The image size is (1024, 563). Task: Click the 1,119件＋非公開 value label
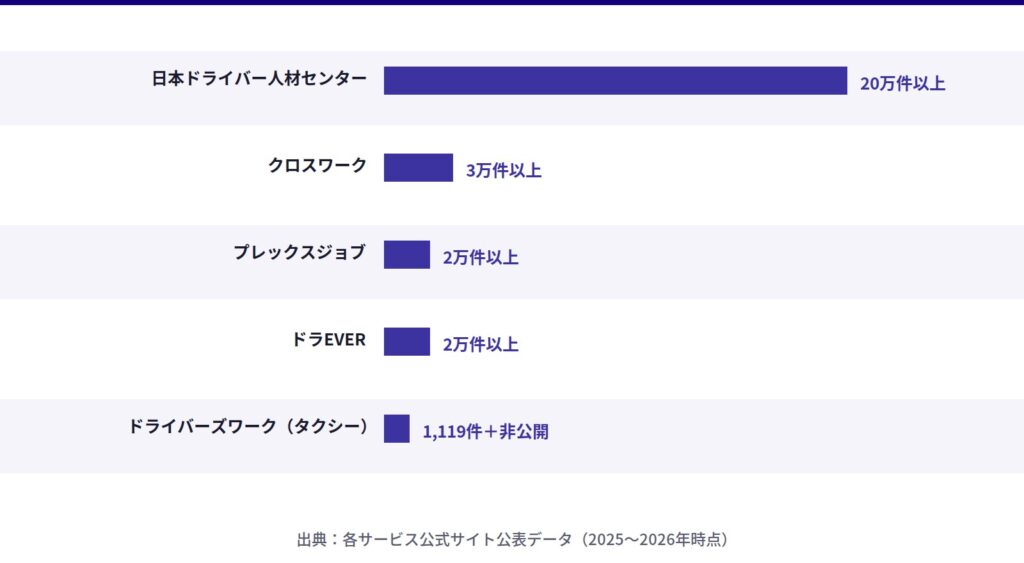485,432
